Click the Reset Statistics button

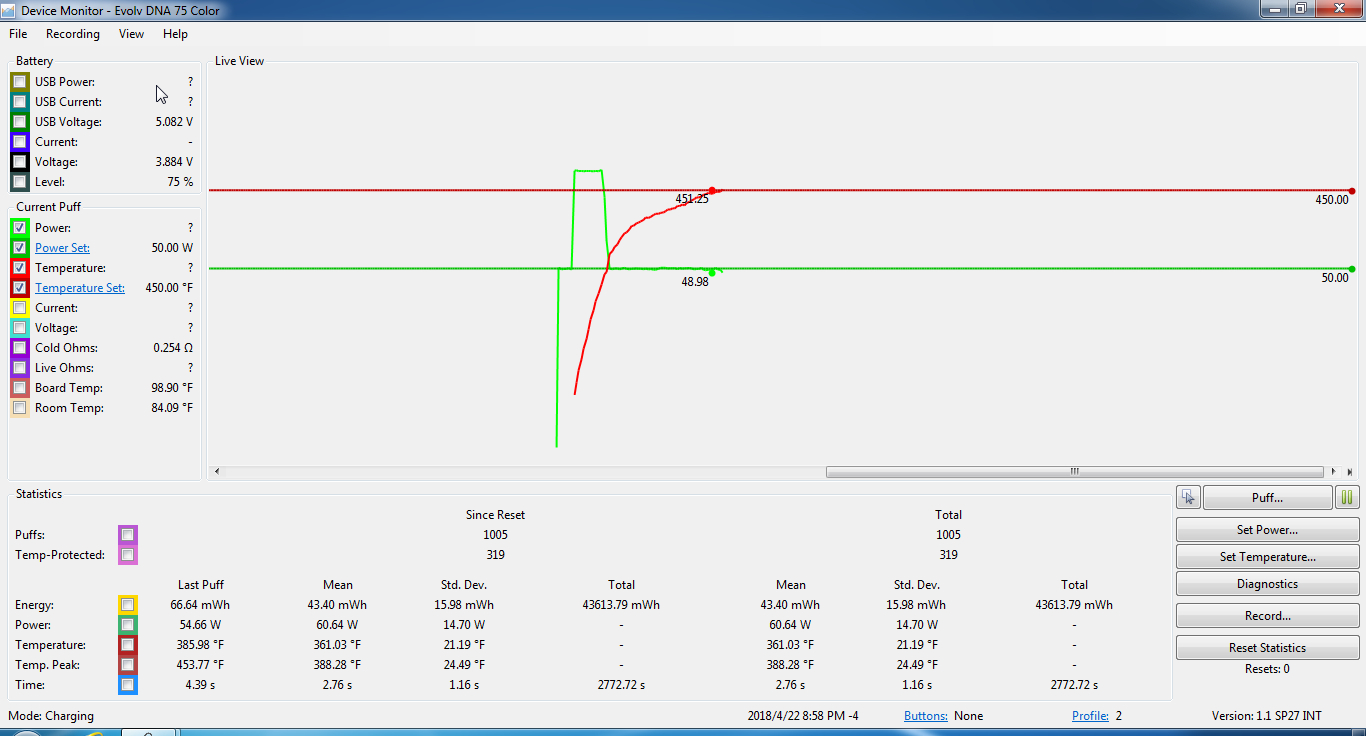coord(1267,648)
